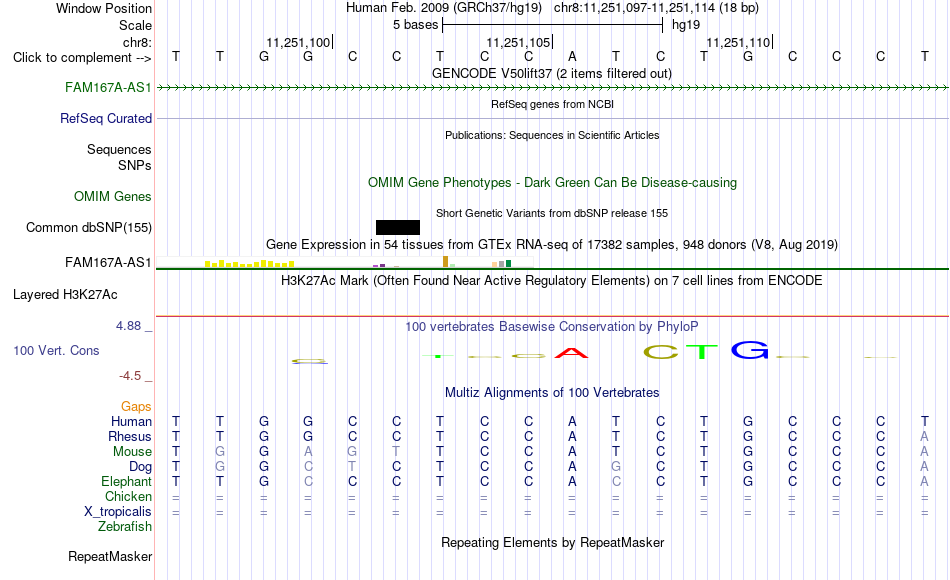This screenshot has height=580, width=950.
Task: Click the green T conservation logo letter
Action: (x=702, y=351)
